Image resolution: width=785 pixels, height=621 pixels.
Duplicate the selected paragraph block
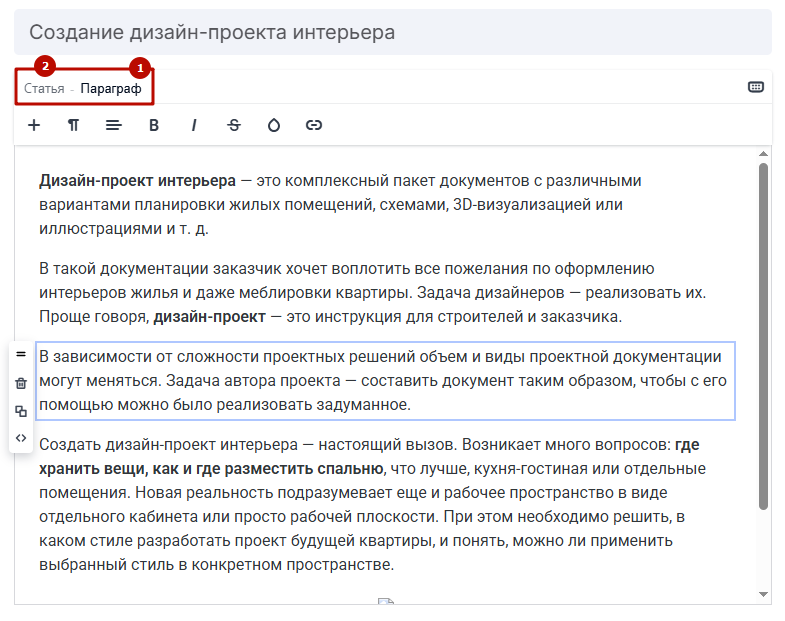tap(21, 411)
